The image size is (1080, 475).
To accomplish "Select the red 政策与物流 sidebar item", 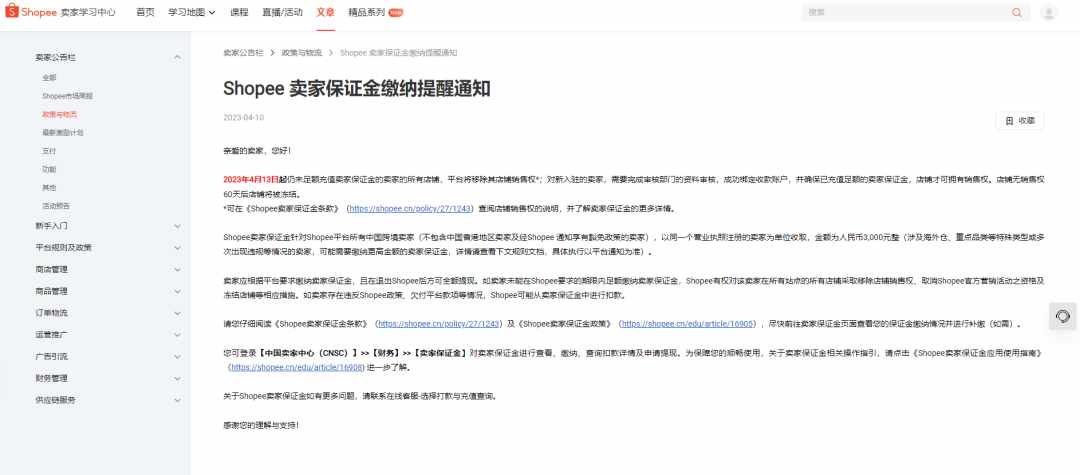I will coord(59,114).
